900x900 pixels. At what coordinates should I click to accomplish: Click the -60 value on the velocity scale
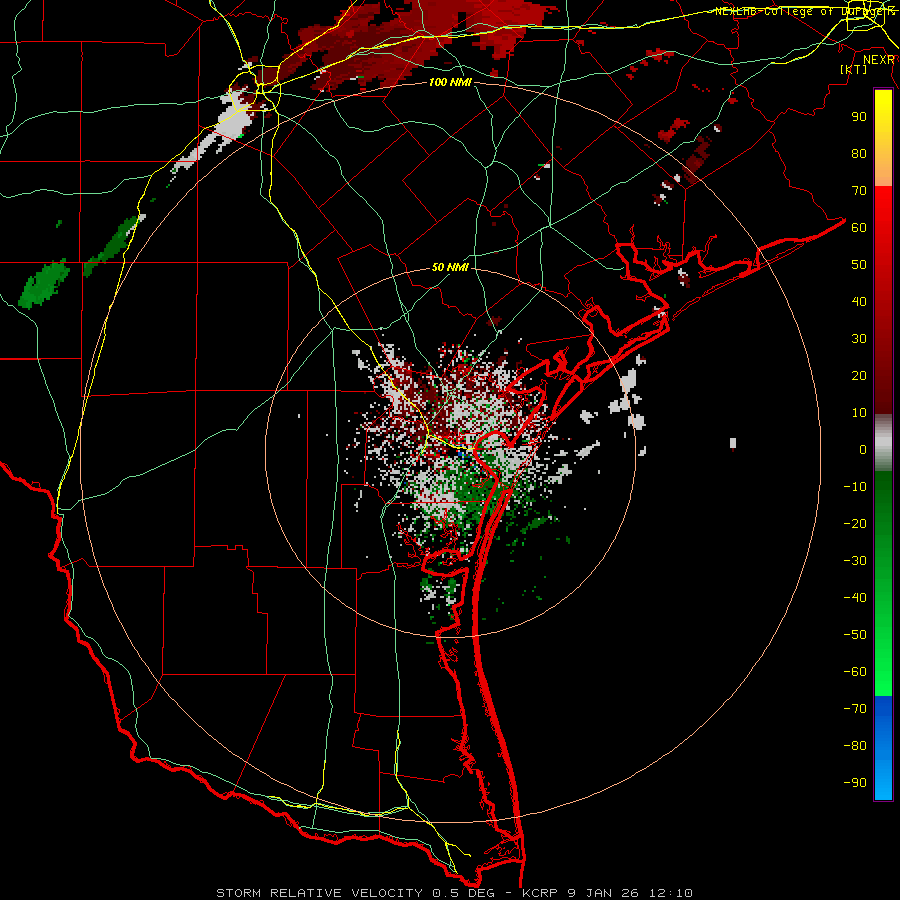point(855,672)
